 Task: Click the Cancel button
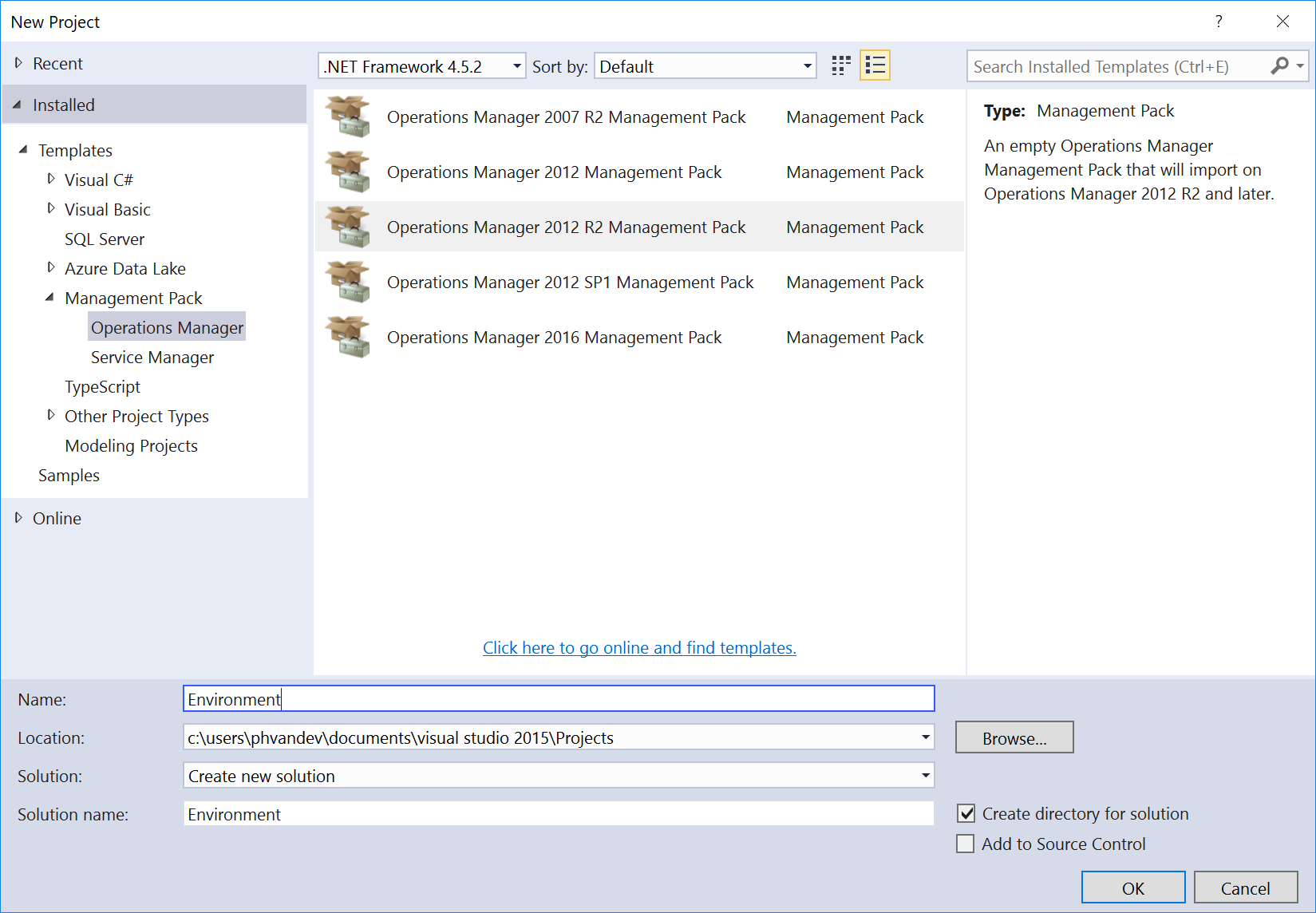pos(1246,888)
